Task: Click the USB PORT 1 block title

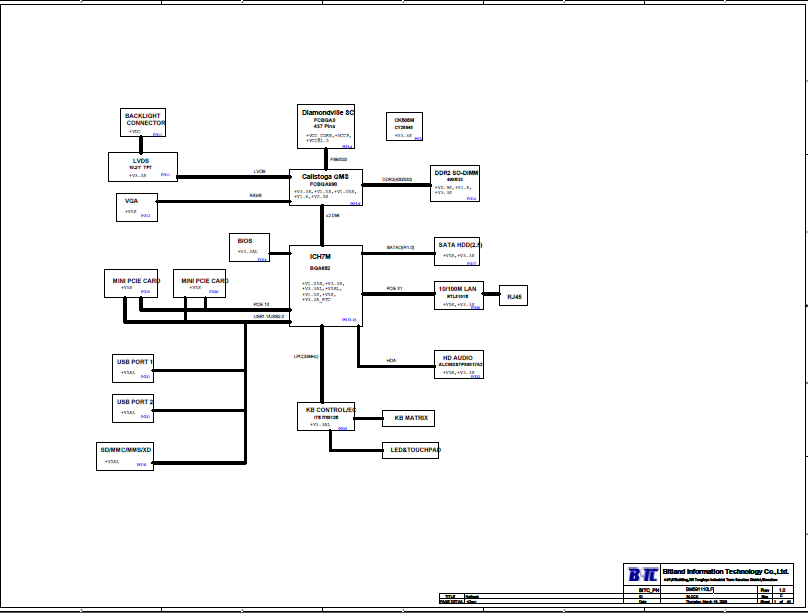Action: 135,362
